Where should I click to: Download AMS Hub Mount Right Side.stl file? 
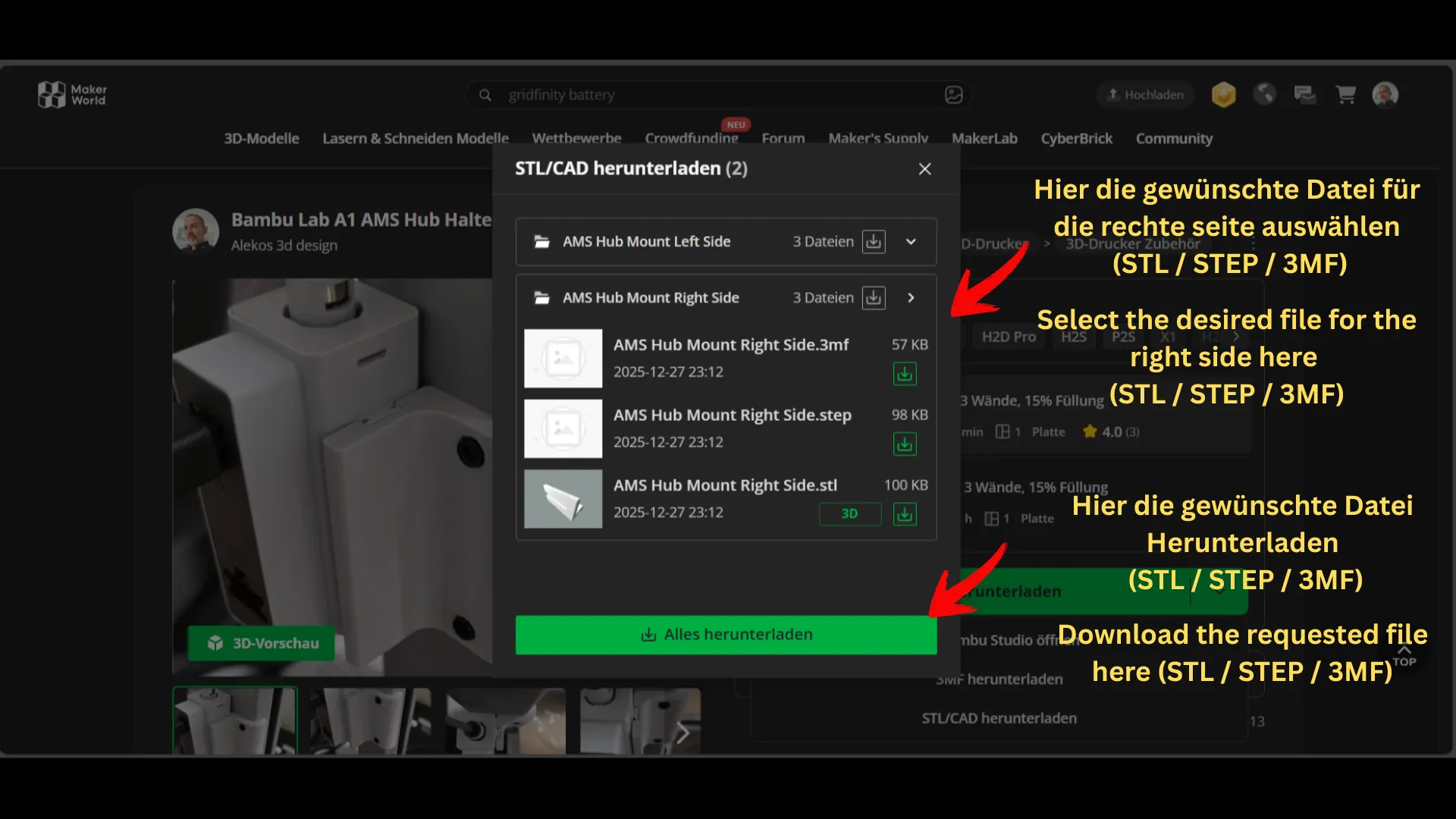coord(905,514)
